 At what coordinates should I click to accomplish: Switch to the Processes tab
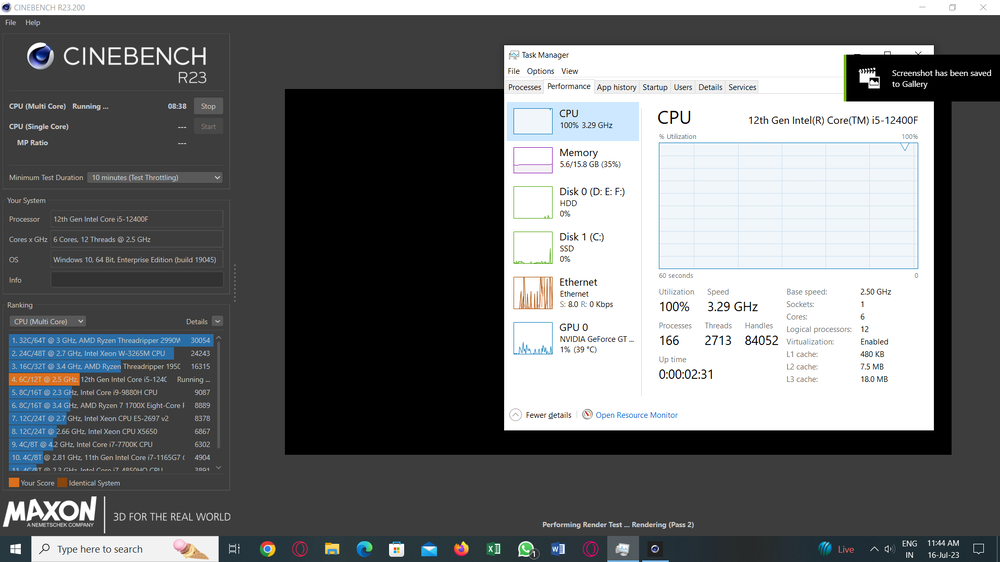pos(524,87)
